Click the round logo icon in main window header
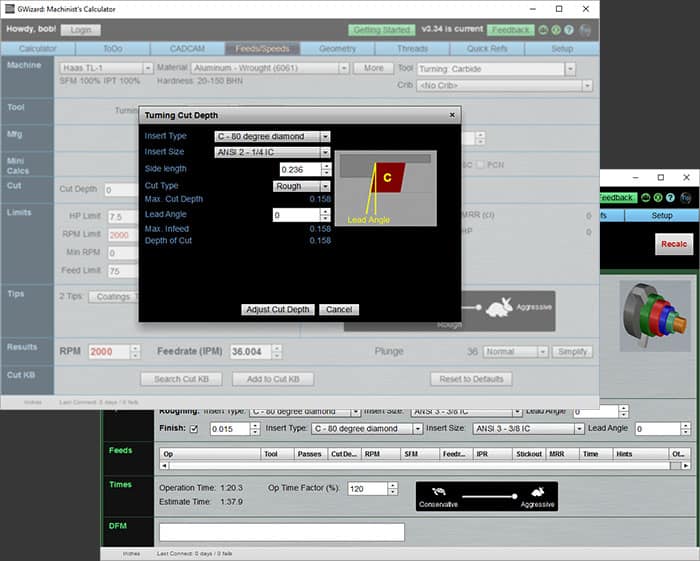Viewport: 700px width, 561px height. tap(585, 30)
